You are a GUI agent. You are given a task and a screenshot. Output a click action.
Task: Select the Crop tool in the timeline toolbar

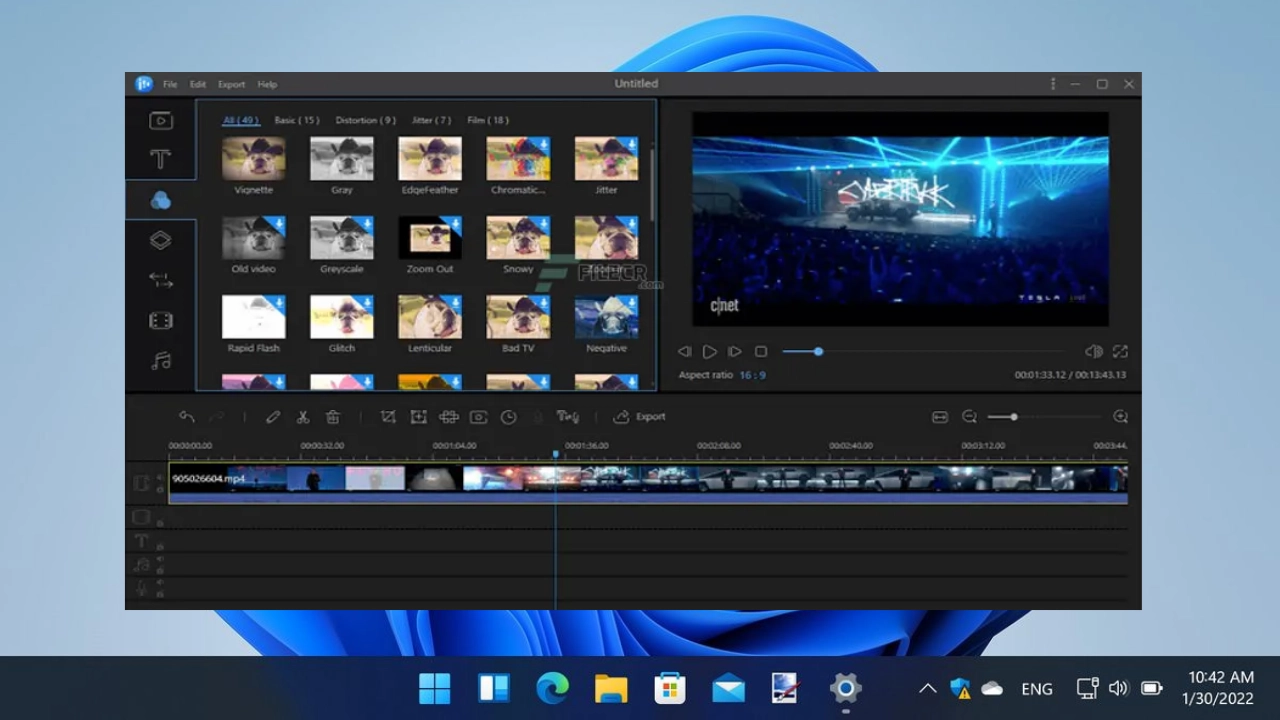[388, 417]
